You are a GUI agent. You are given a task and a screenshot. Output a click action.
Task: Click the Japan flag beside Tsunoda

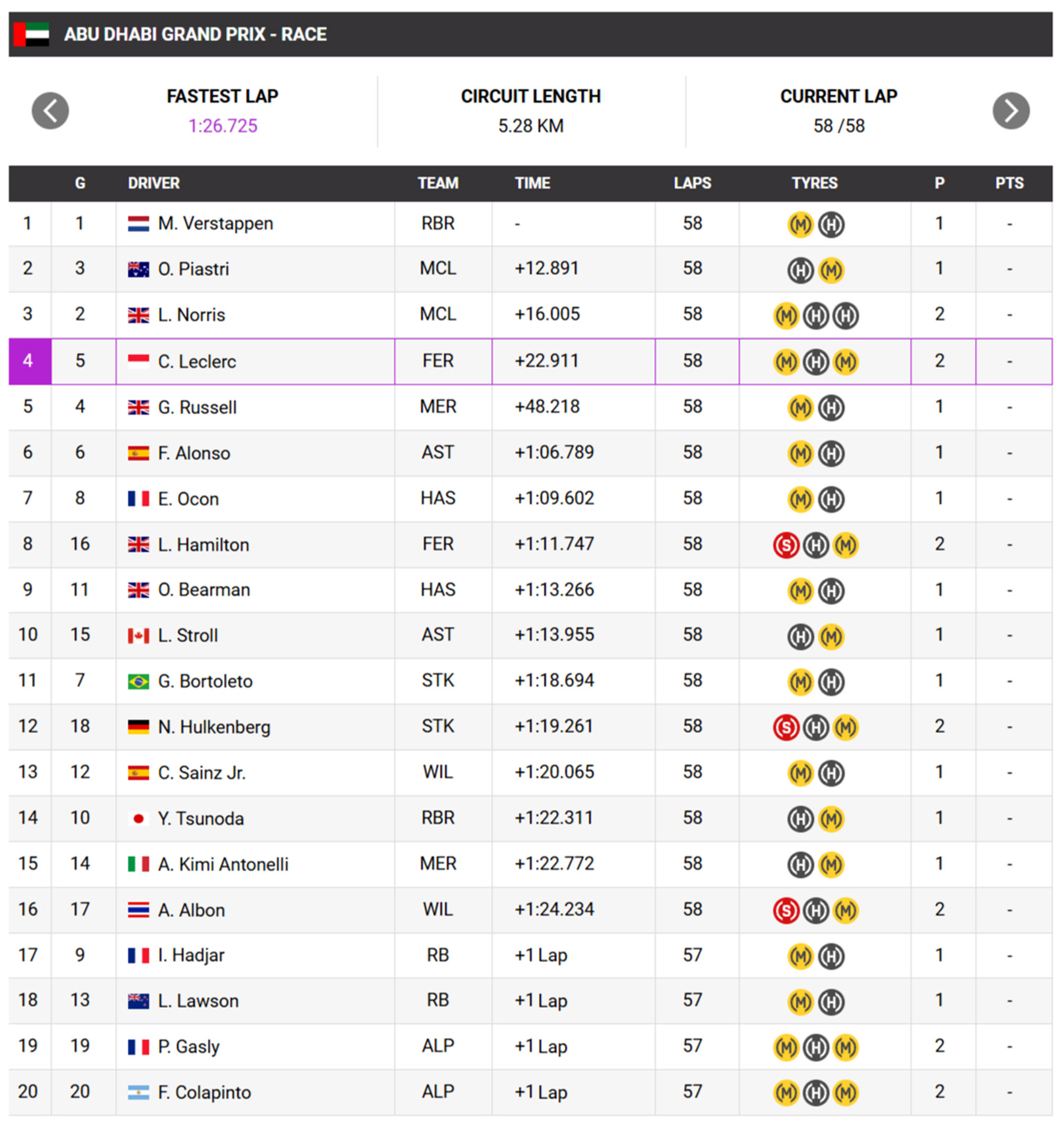(138, 819)
